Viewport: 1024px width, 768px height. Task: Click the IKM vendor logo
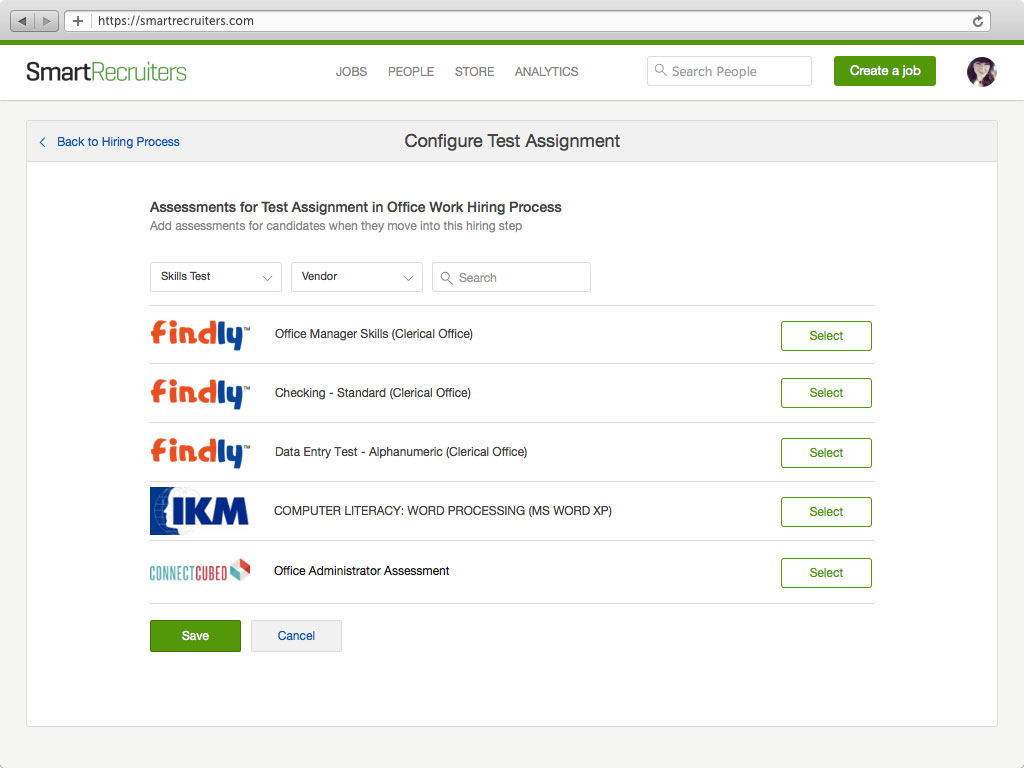199,511
